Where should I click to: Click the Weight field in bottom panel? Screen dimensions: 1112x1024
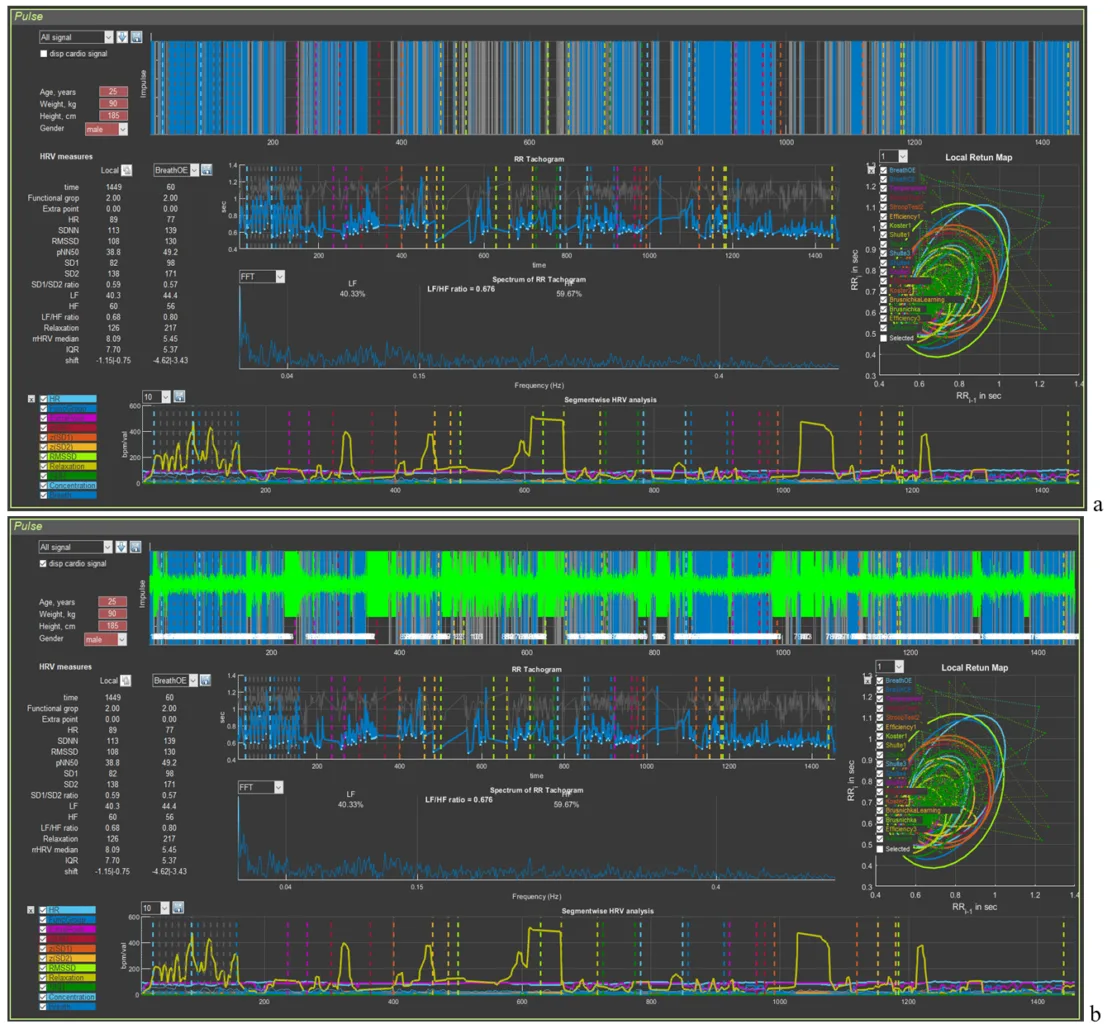[112, 613]
